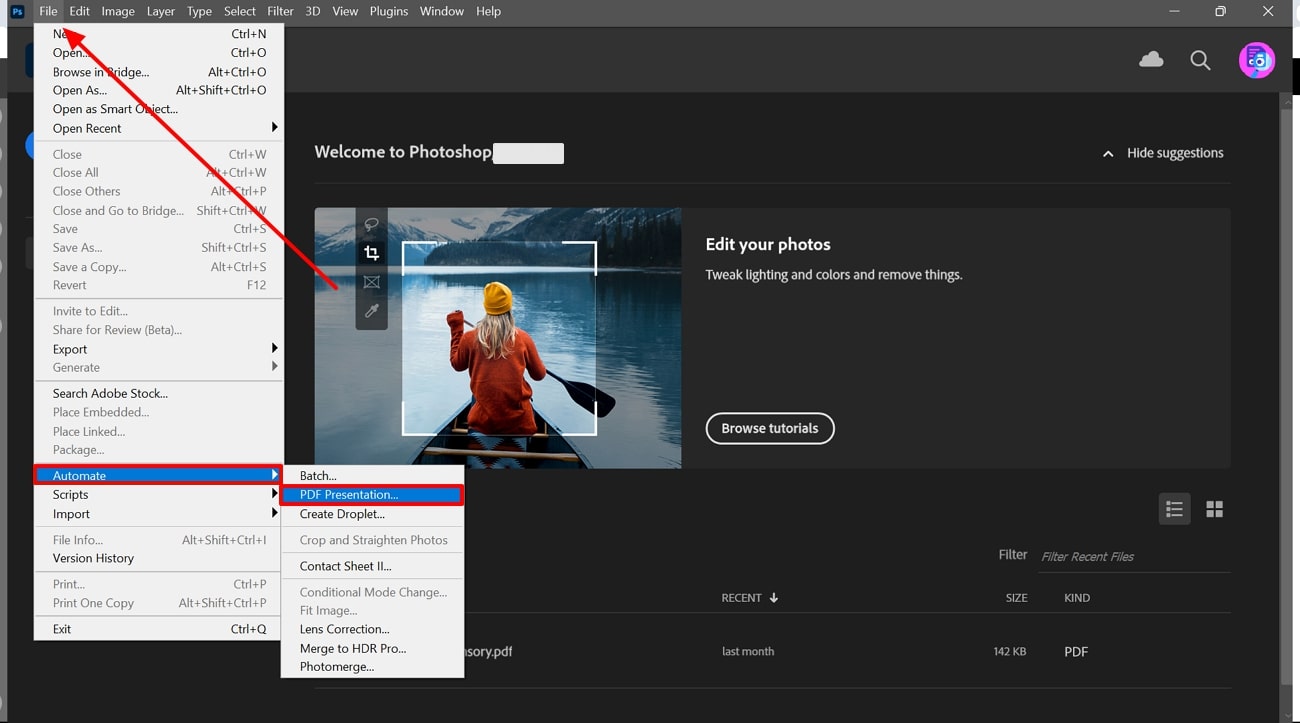
Task: Choose Photomerge...
Action: 372,666
